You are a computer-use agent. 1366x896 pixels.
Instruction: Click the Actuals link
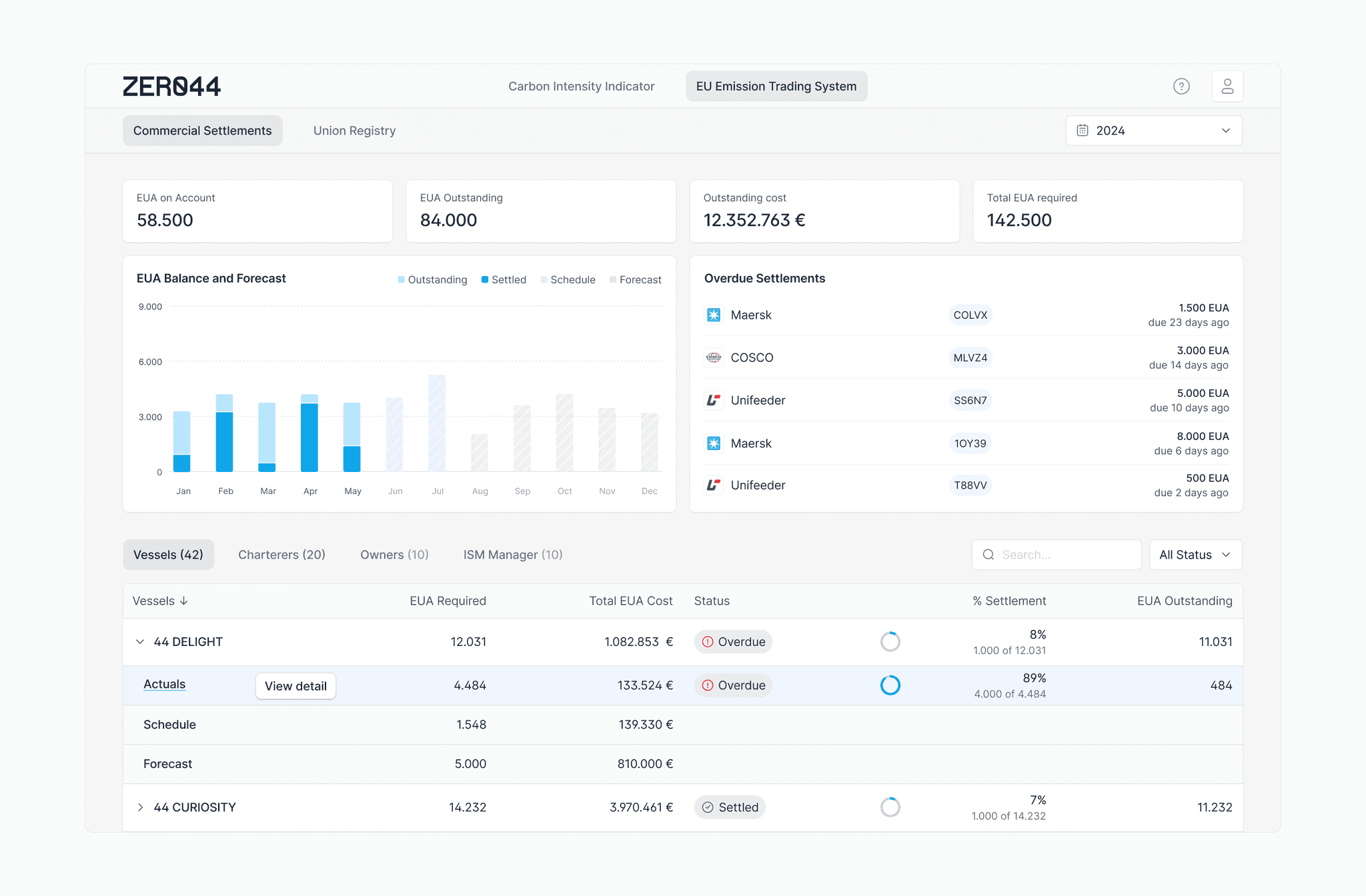tap(164, 684)
